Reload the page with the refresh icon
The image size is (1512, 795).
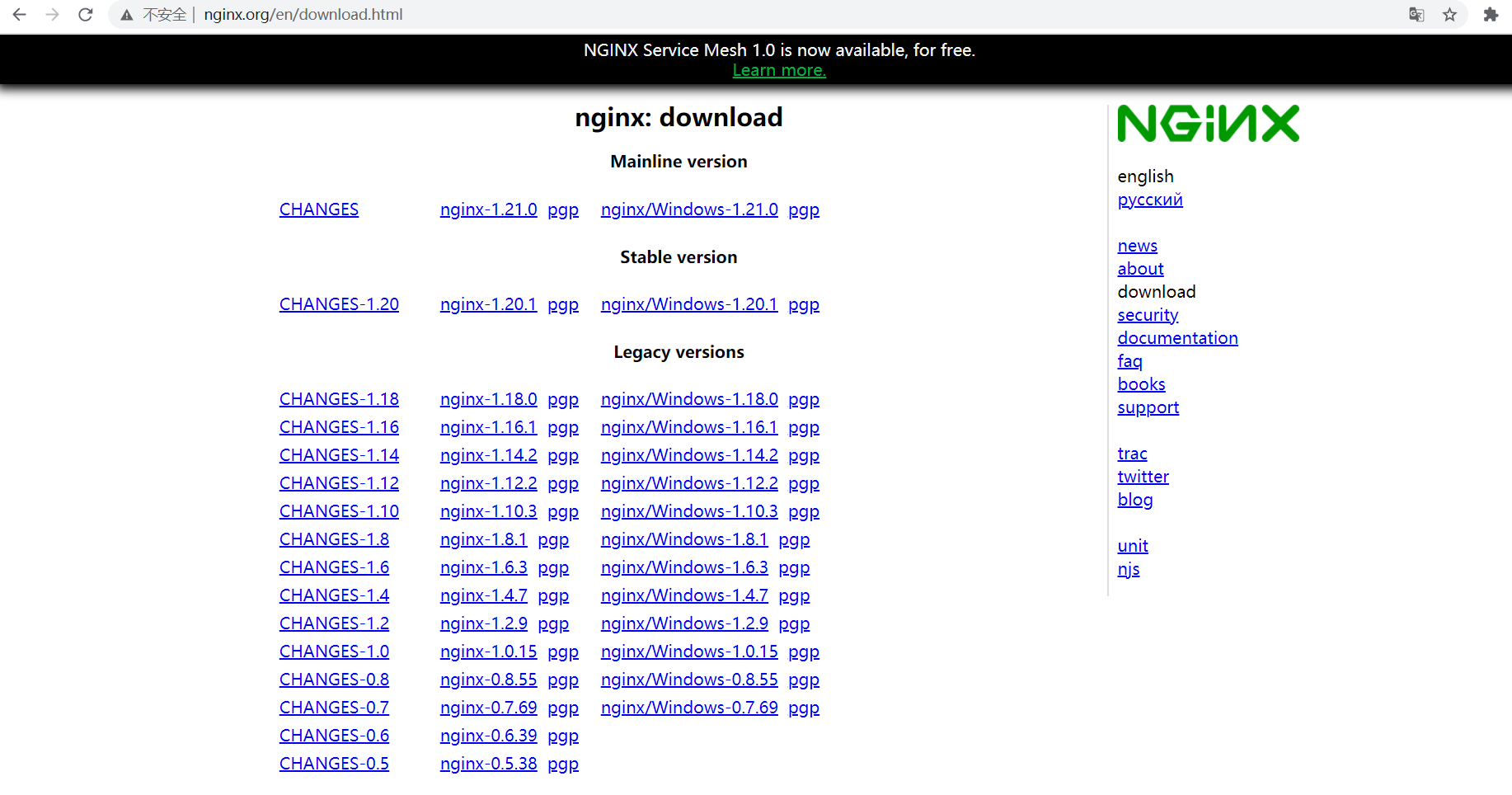coord(86,15)
